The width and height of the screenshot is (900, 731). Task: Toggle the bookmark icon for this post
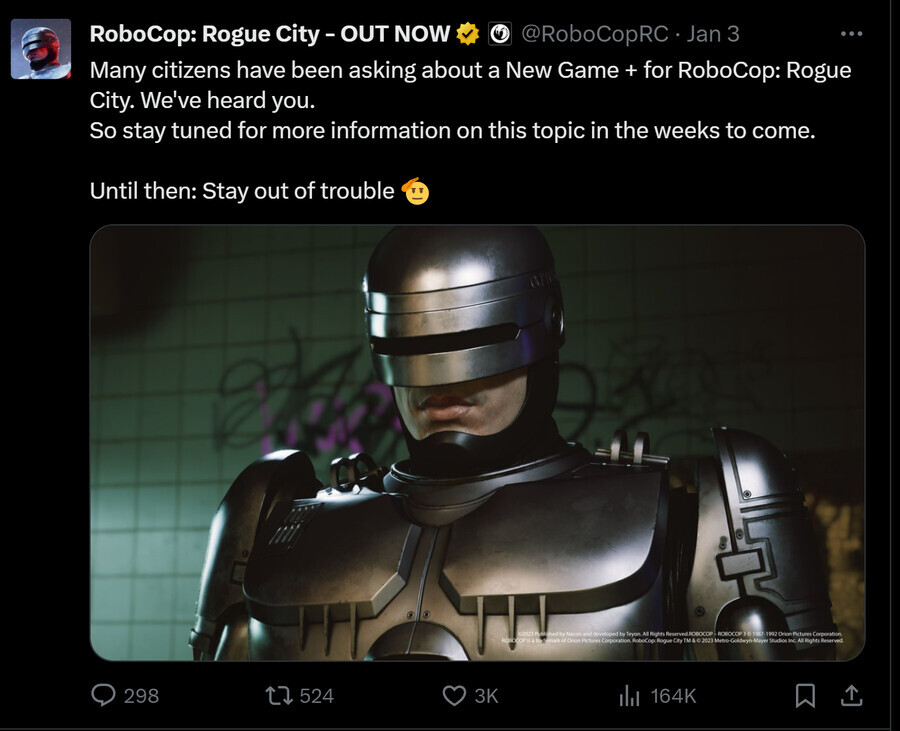[x=805, y=696]
